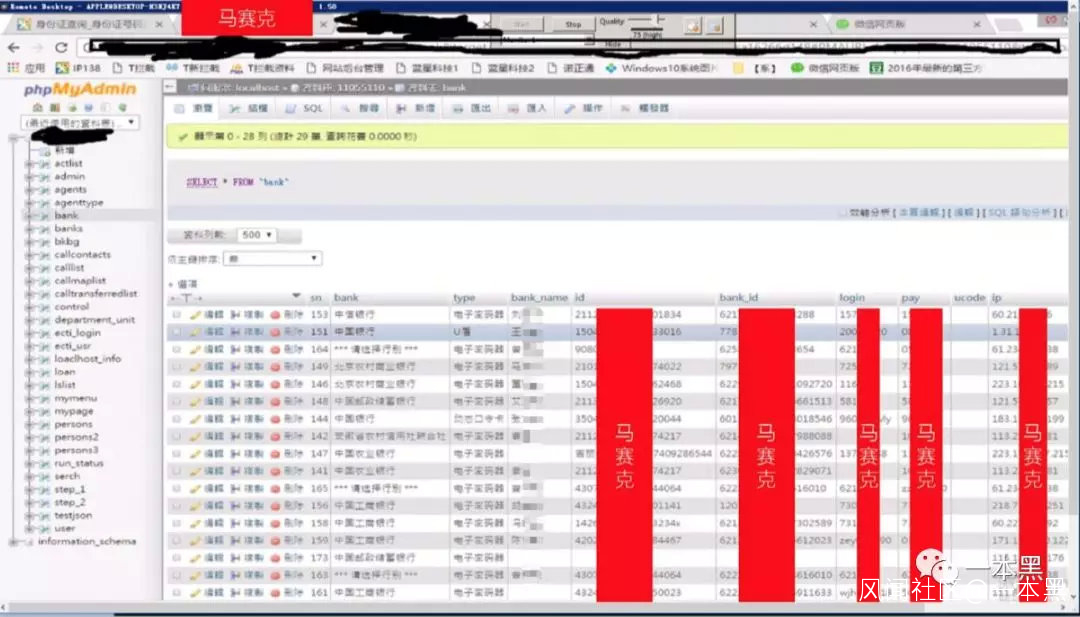Screen dimensions: 1080x617
Task: Click the collapse navigation arrow left of breadcrumb
Action: 170,87
